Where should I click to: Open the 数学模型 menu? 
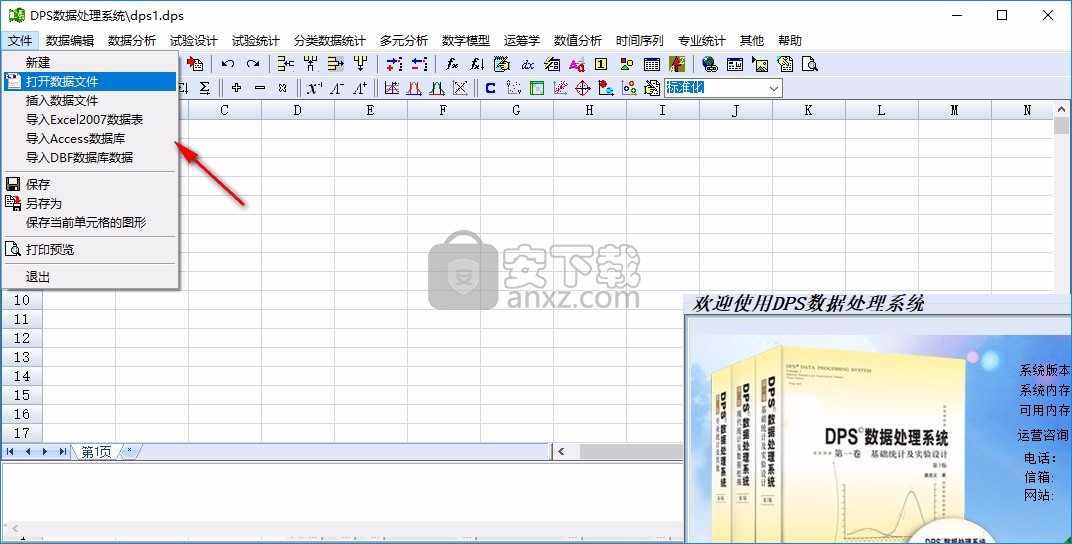pyautogui.click(x=466, y=40)
